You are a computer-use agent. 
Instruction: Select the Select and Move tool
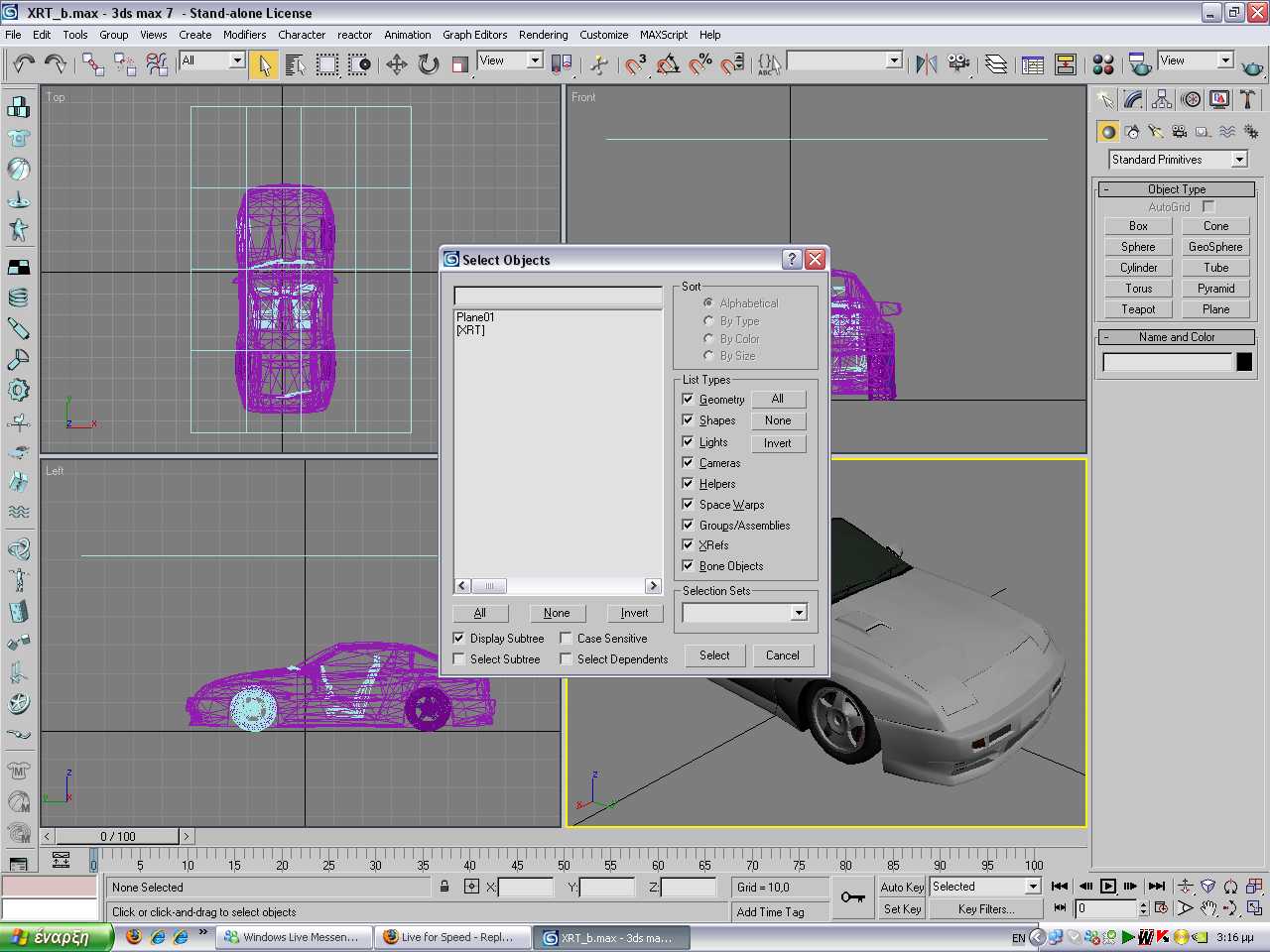pyautogui.click(x=397, y=64)
